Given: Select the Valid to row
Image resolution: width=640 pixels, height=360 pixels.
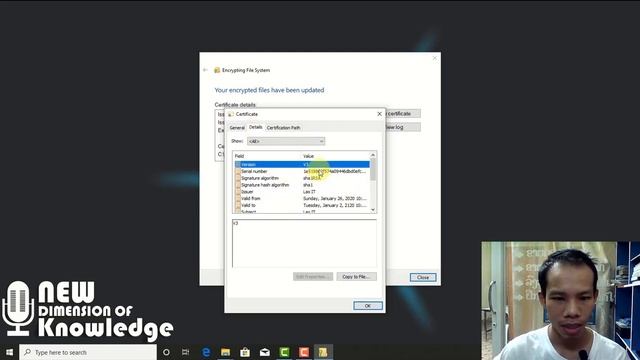Looking at the screenshot, I should [302, 205].
